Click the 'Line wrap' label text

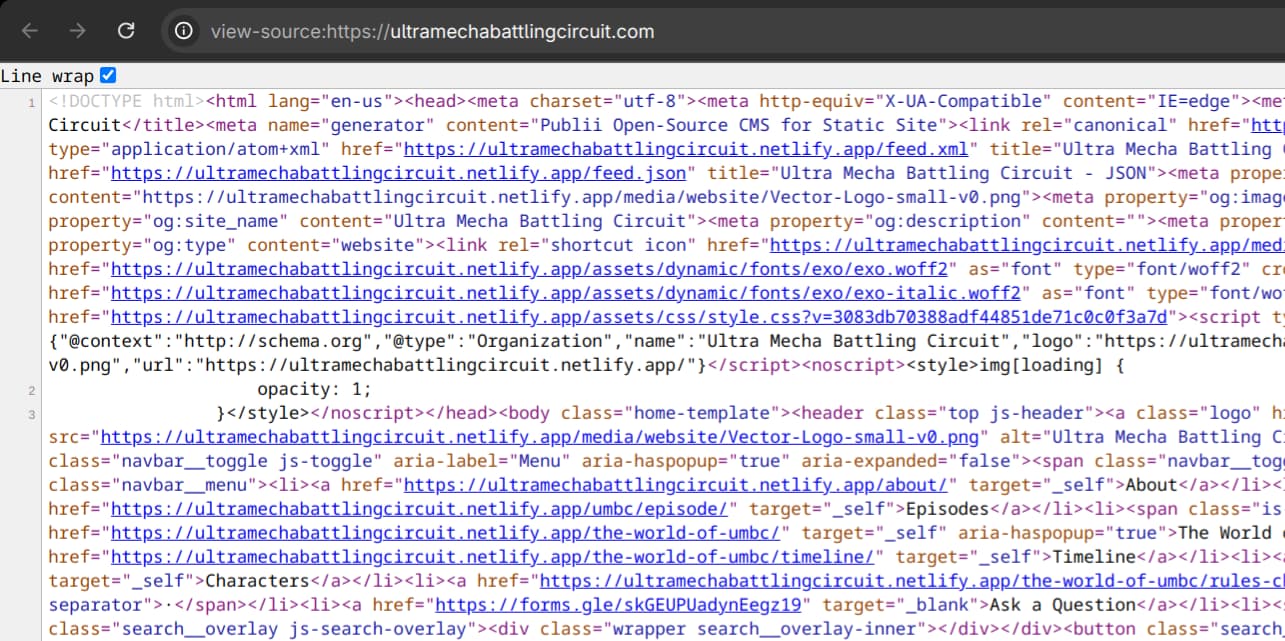[x=47, y=76]
